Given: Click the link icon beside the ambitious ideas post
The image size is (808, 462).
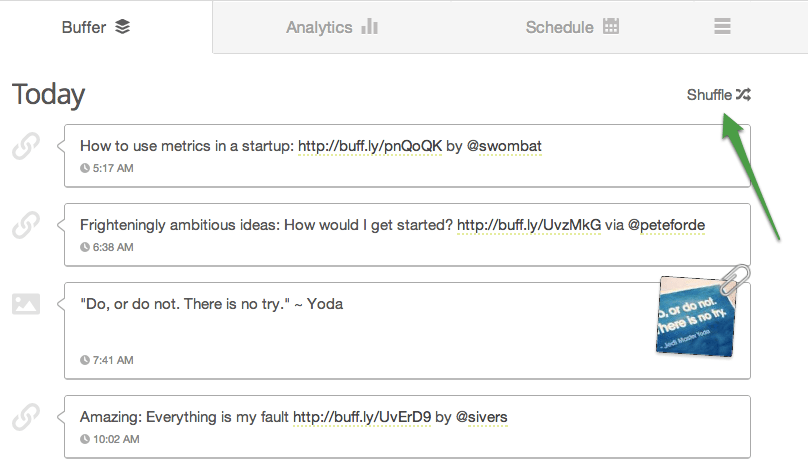Looking at the screenshot, I should tap(25, 227).
